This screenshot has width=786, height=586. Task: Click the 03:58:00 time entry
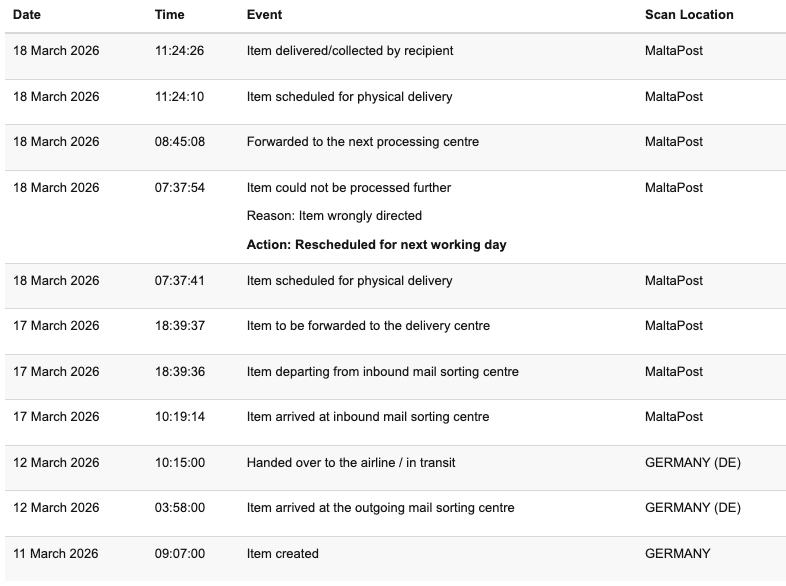click(x=179, y=508)
